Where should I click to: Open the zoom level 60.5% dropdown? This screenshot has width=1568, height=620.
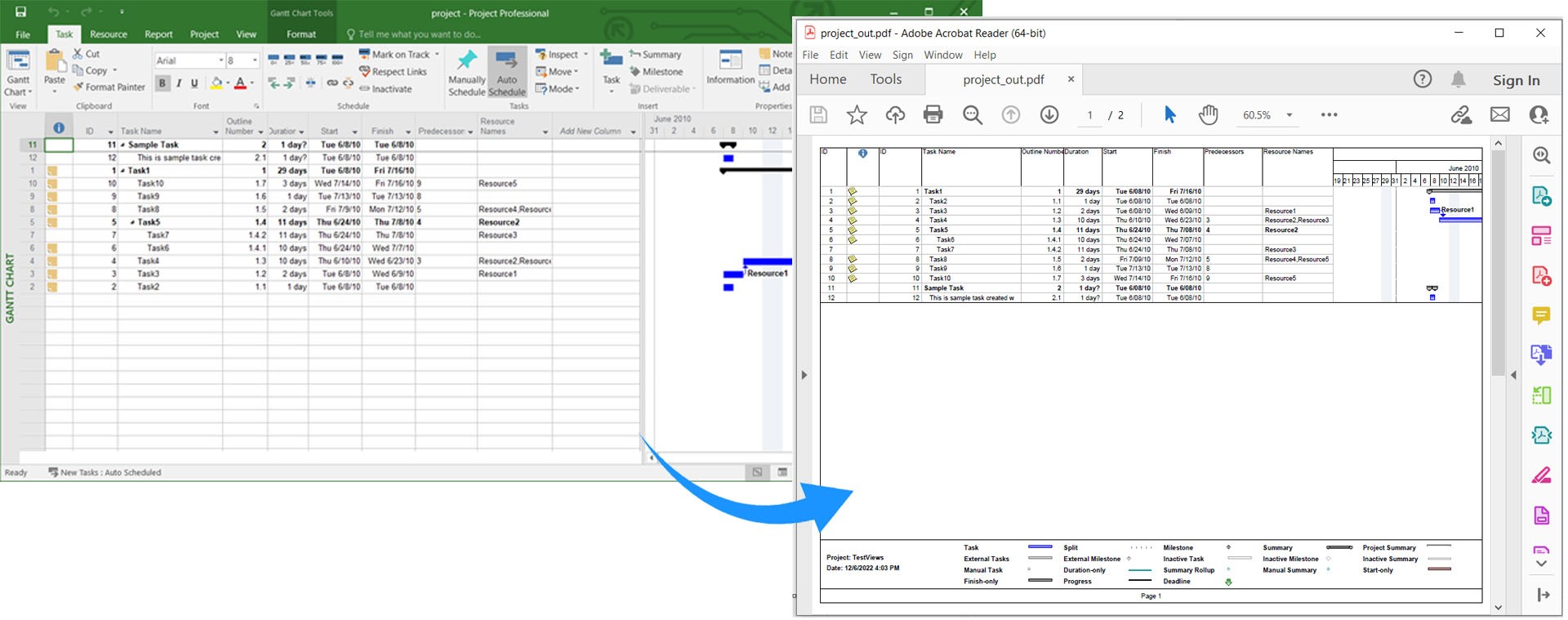pos(1289,115)
